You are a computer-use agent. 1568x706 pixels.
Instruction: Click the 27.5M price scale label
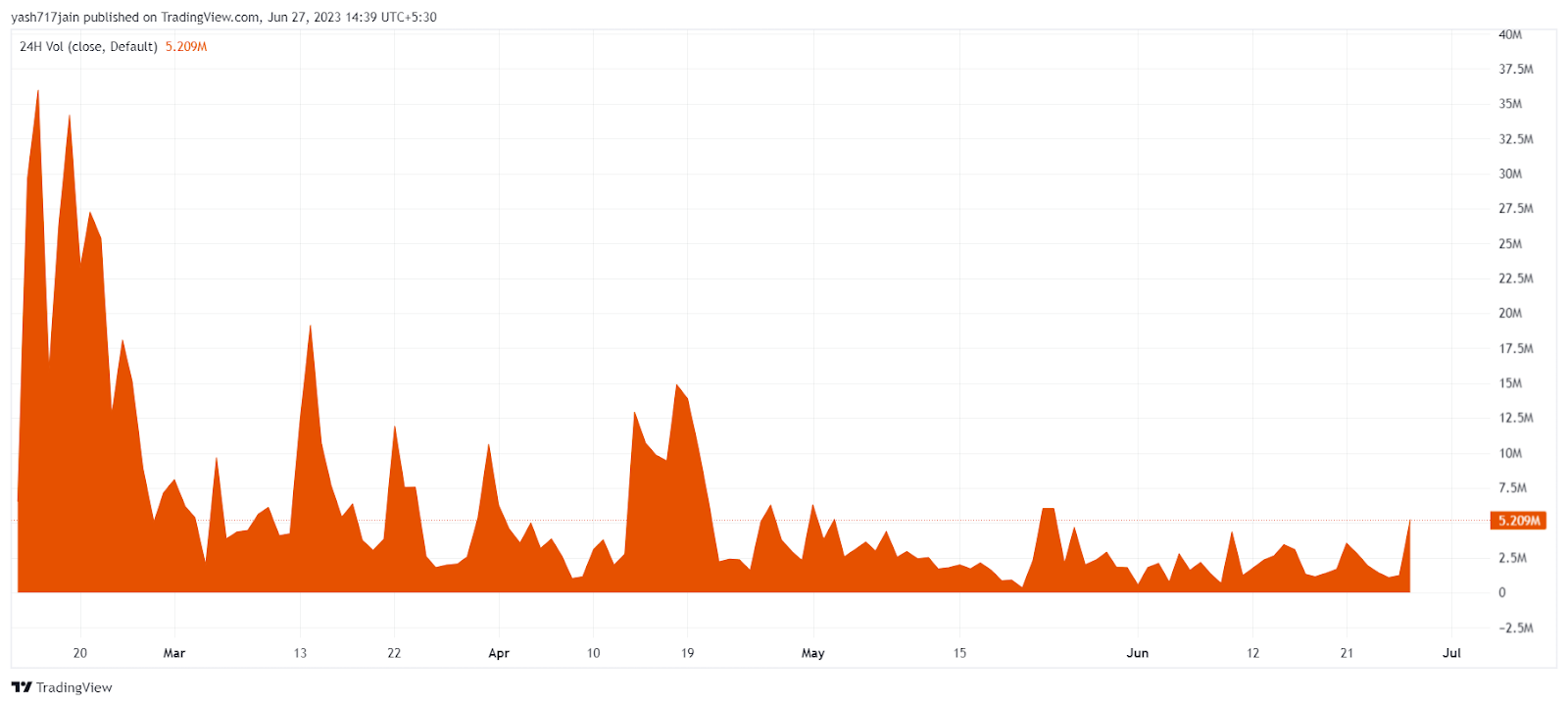1515,209
